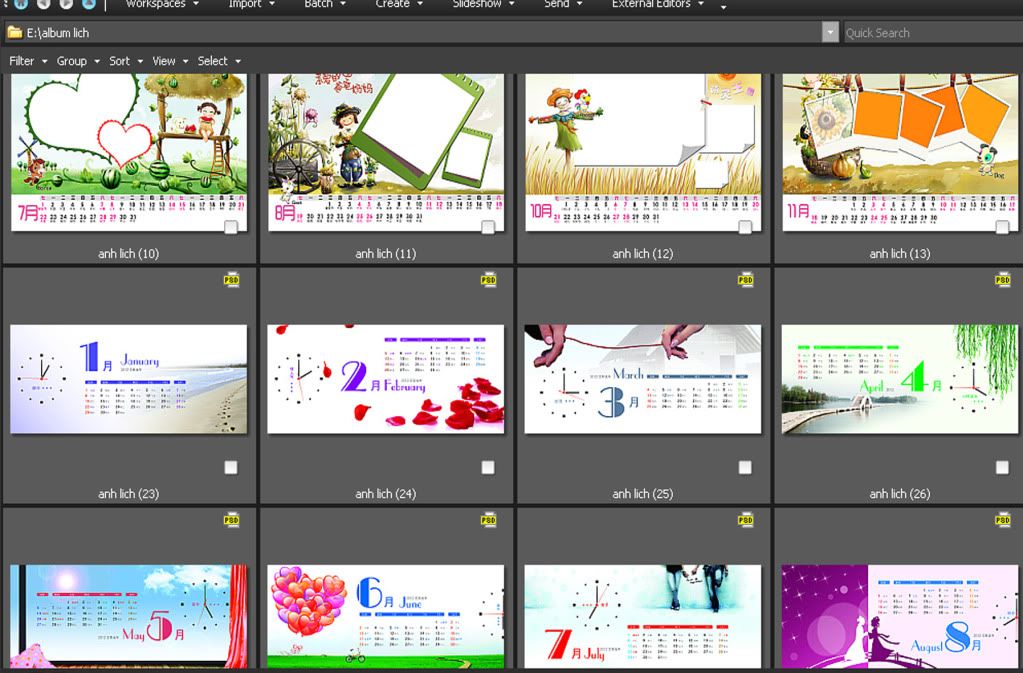This screenshot has width=1023, height=673.
Task: Click PSD badge above August calendar thumbnail
Action: (x=1003, y=520)
